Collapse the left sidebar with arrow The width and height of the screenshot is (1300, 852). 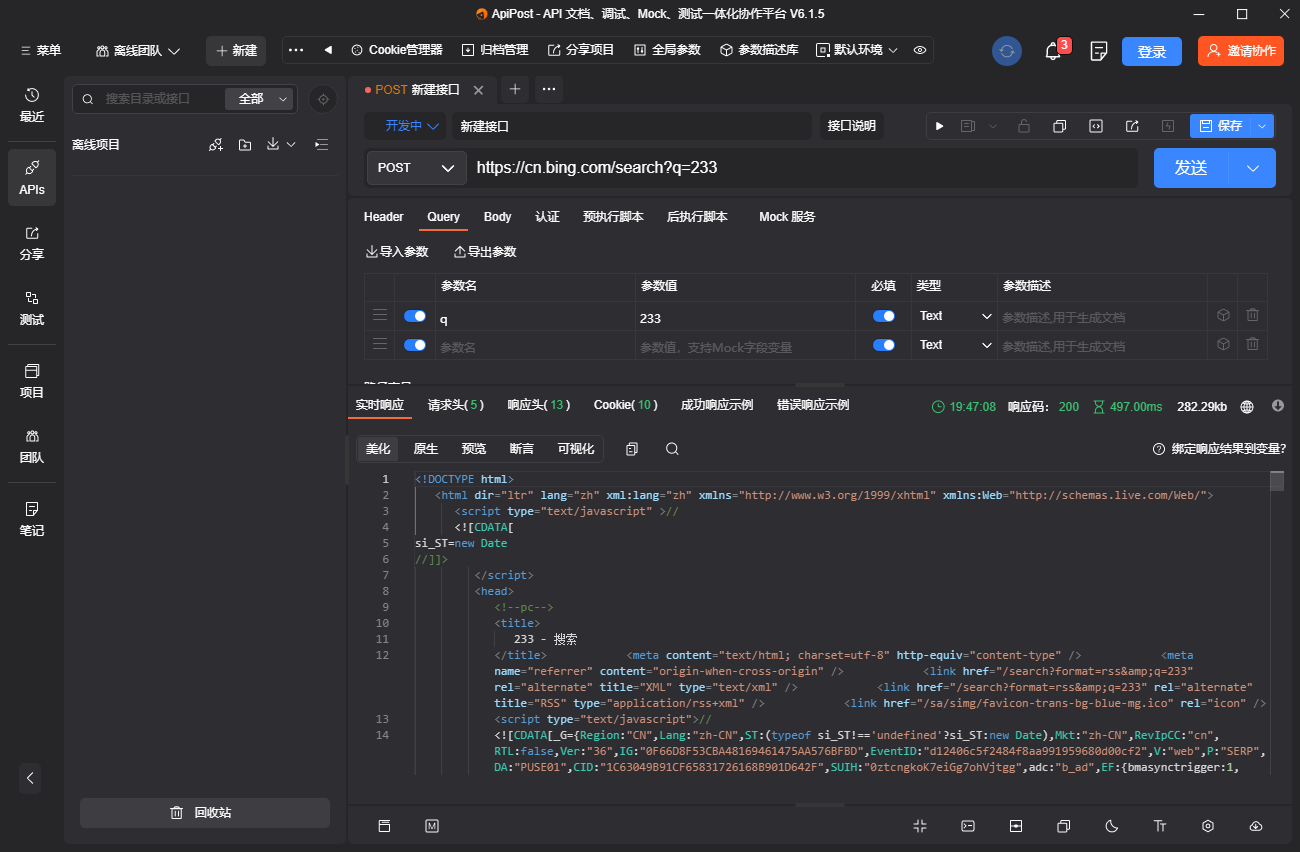pyautogui.click(x=30, y=778)
